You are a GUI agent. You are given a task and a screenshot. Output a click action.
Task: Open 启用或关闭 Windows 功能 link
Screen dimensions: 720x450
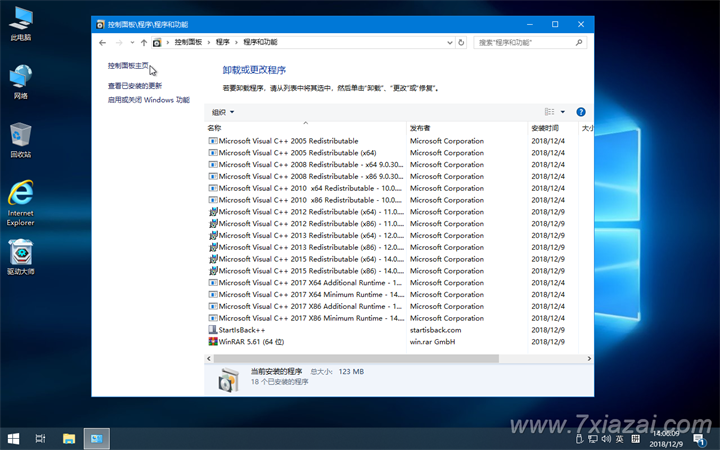coord(149,100)
